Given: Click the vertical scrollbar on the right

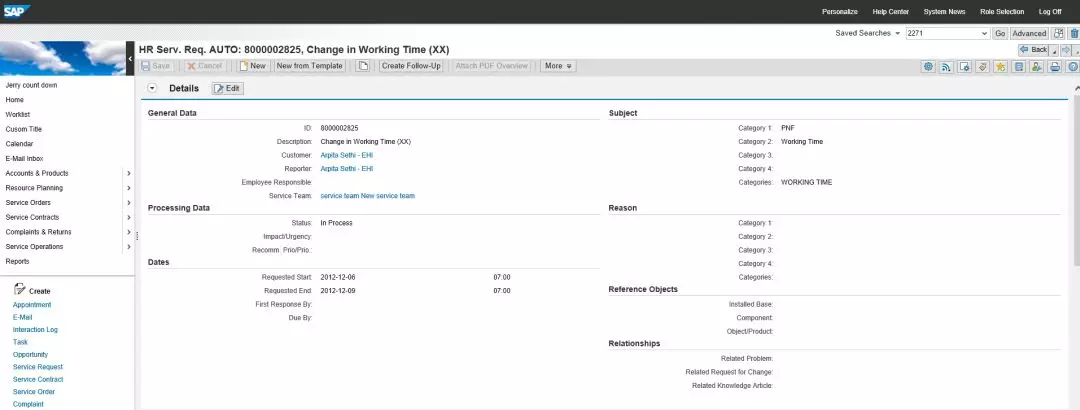Looking at the screenshot, I should 1077,179.
